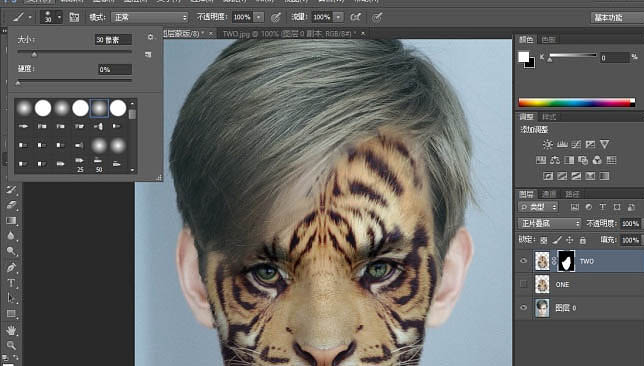
Task: Add Color Balance adjustment layer
Action: coord(555,160)
